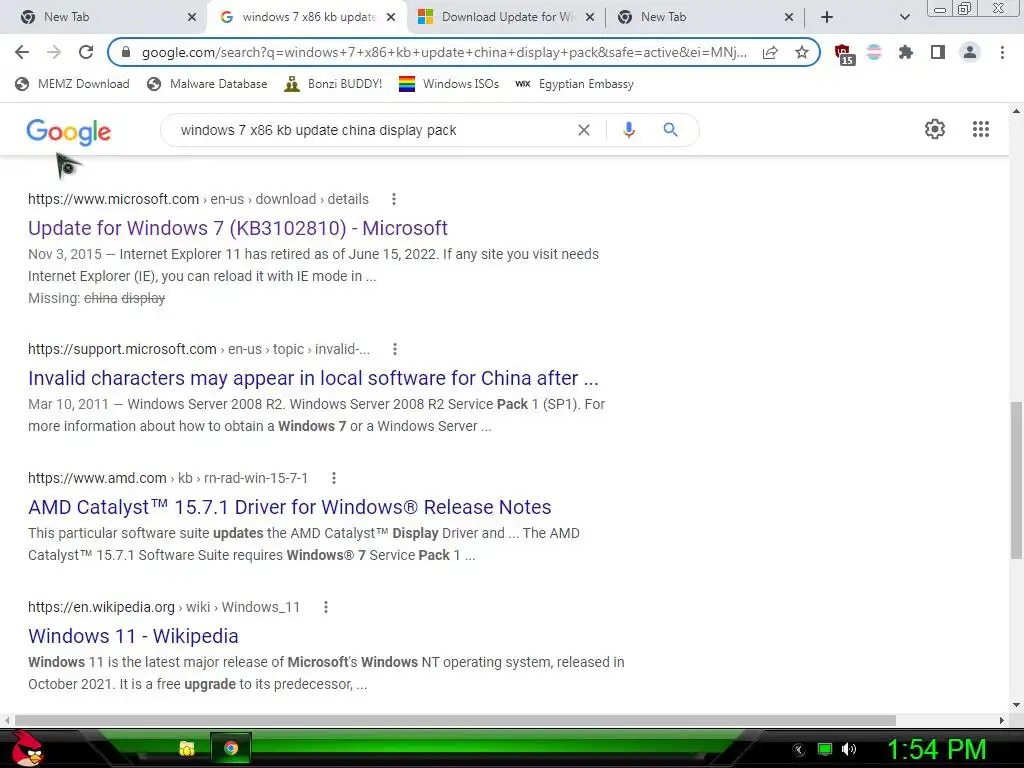
Task: Open the striped pink-blue extension icon
Action: pyautogui.click(x=874, y=52)
